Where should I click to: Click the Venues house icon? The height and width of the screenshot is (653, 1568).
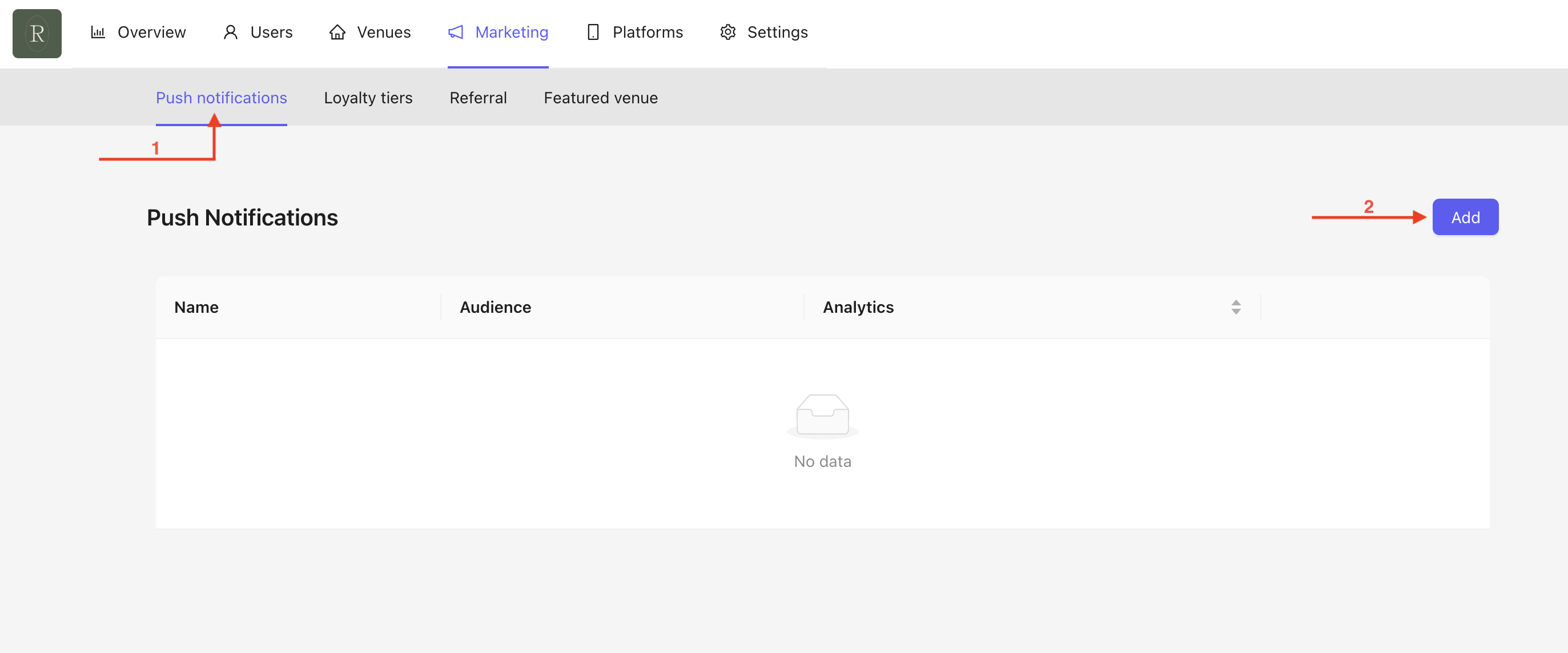coord(337,33)
